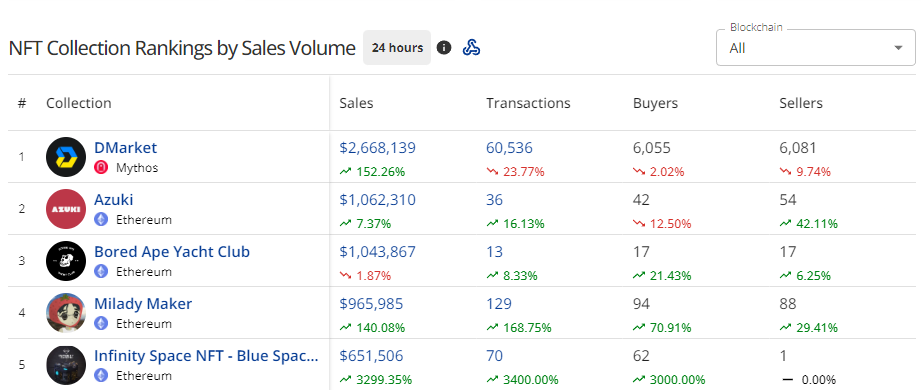This screenshot has height=390, width=921.
Task: Click the blue webhook icon in the title
Action: 471,48
